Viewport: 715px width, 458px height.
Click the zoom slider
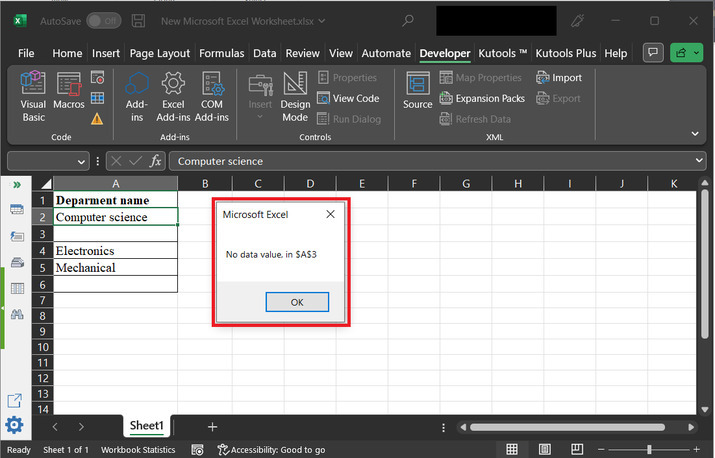(x=650, y=449)
